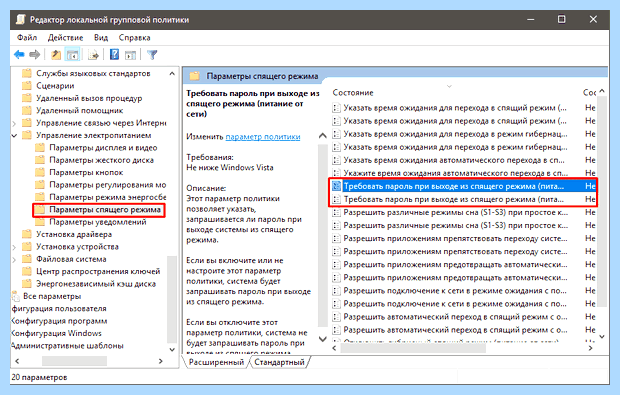The height and width of the screenshot is (395, 620).
Task: Click tree pane horizontal scroll-left arrow
Action: 17,361
